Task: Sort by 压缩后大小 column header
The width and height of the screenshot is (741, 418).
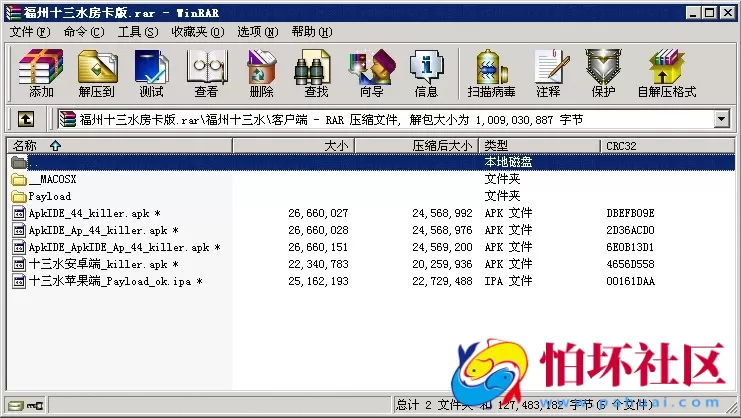Action: pyautogui.click(x=417, y=146)
